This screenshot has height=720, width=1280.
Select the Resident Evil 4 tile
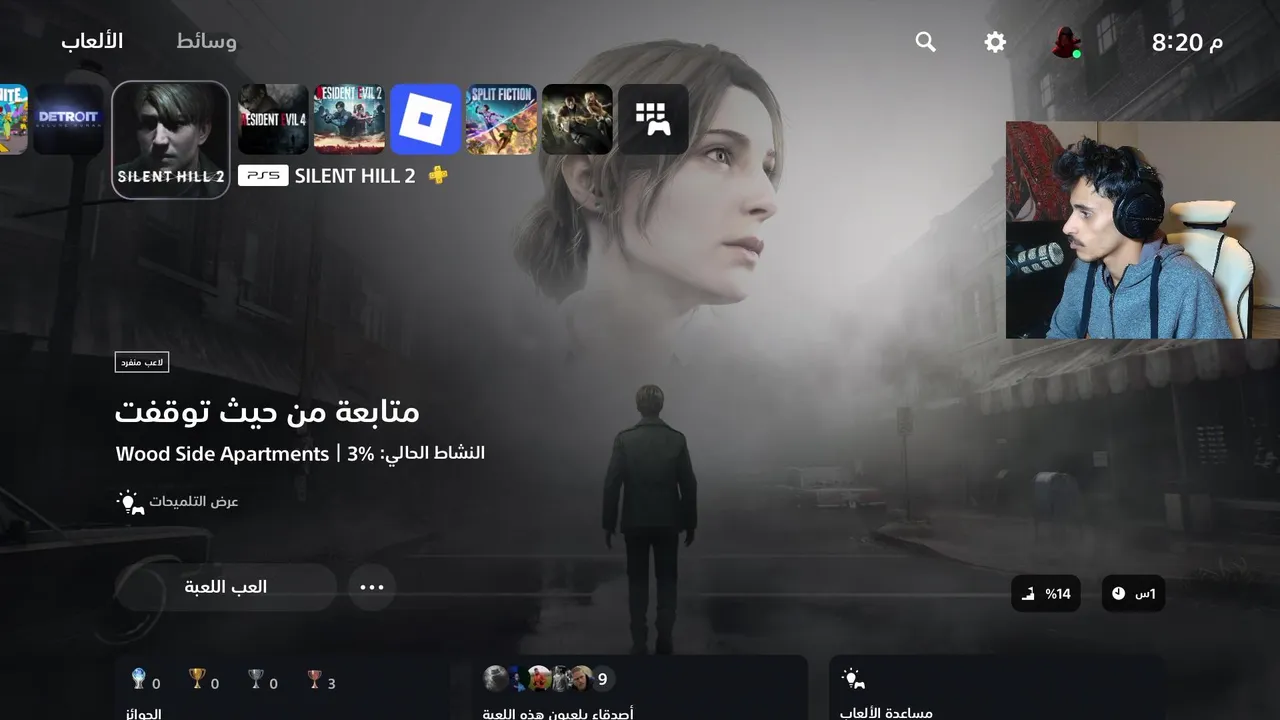point(273,119)
